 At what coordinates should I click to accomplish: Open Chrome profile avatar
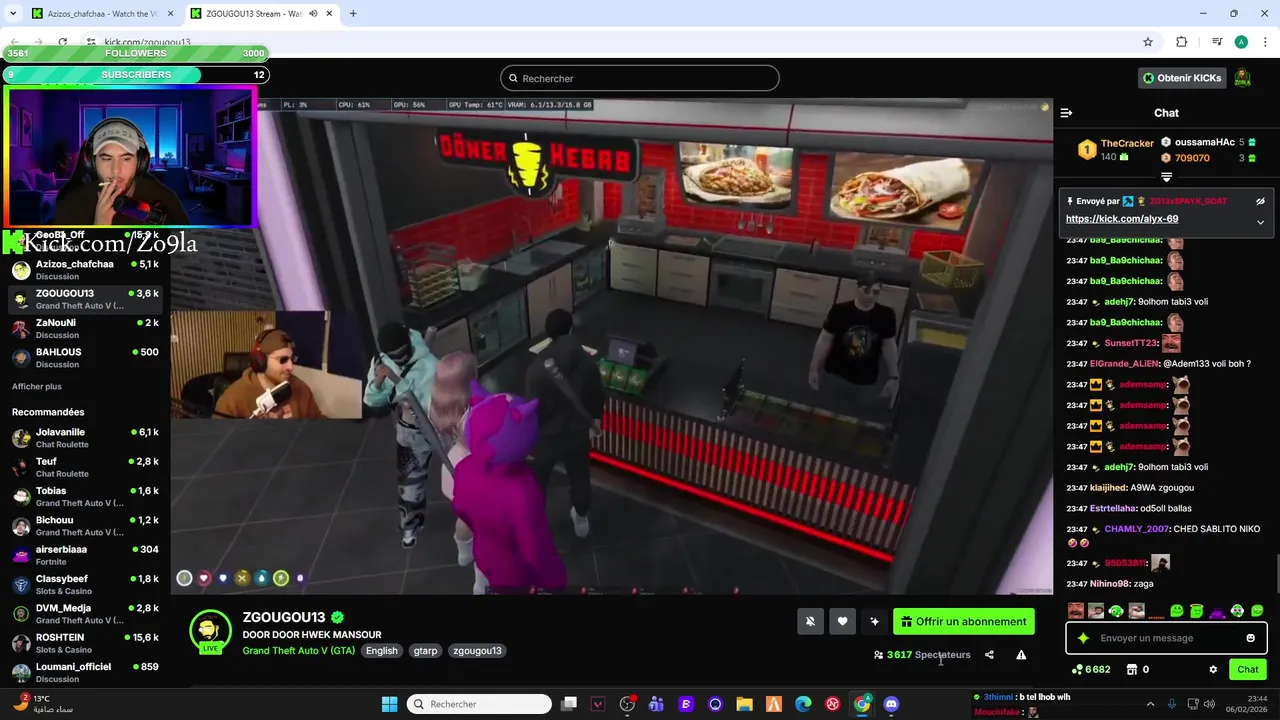(x=1241, y=42)
